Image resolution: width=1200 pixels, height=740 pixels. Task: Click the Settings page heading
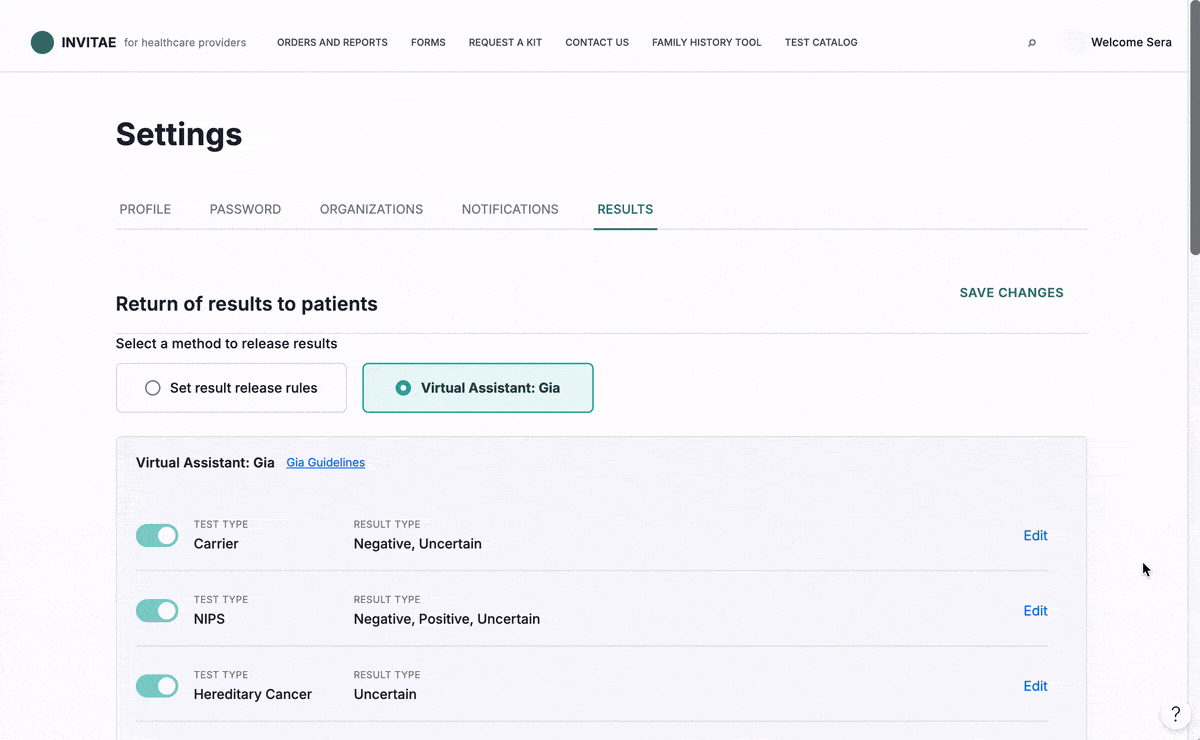click(179, 134)
